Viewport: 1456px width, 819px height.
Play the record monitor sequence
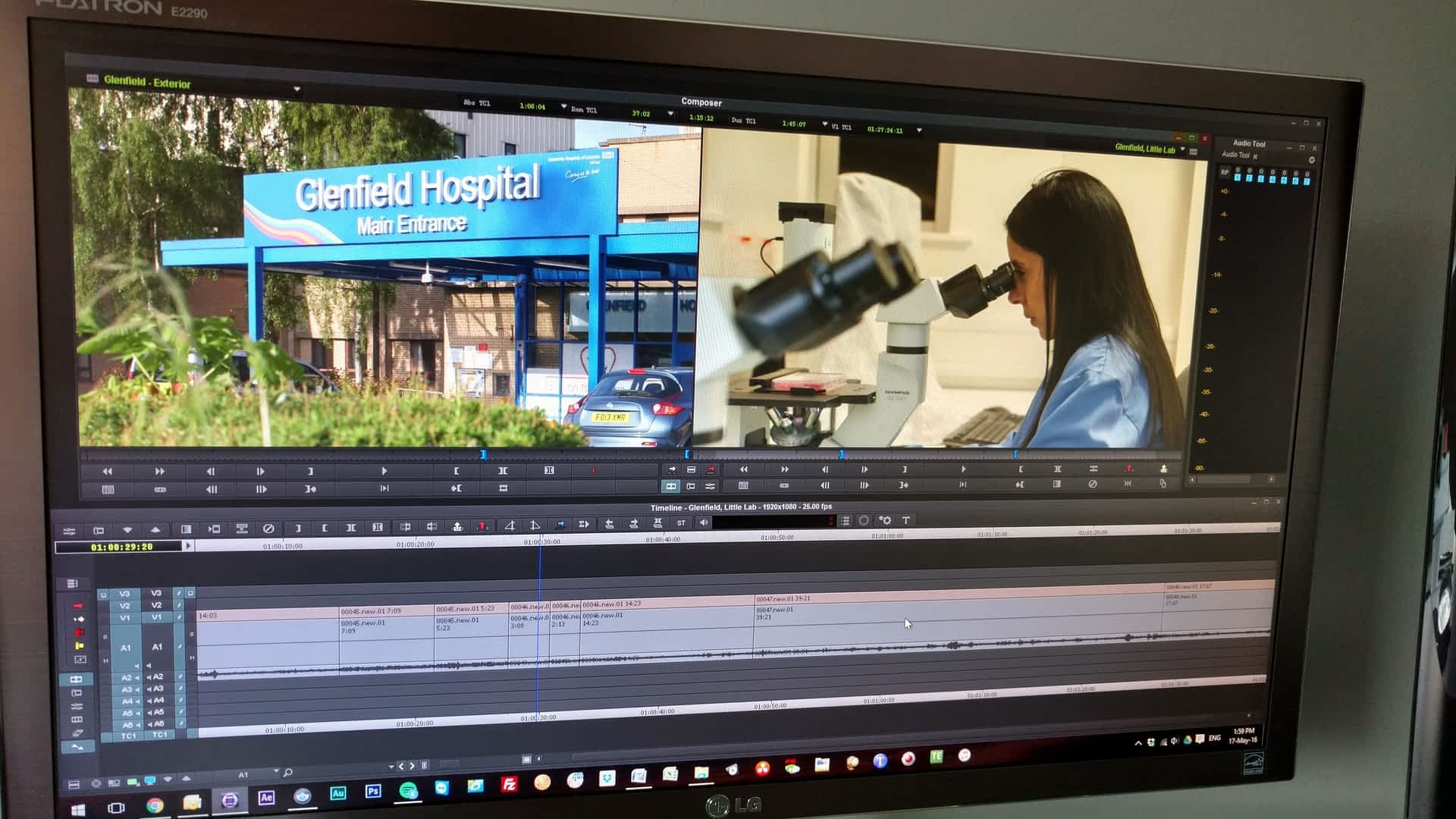(963, 469)
